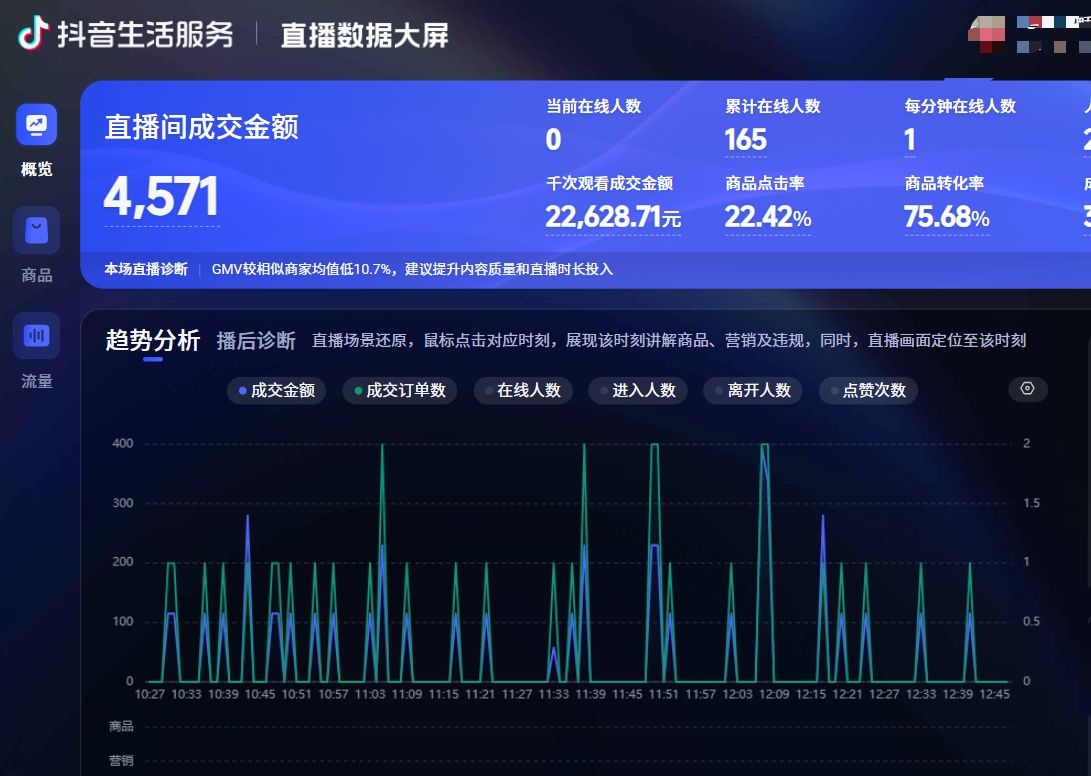Toggle the 成交订单数 chart series
1091x776 pixels.
[399, 390]
